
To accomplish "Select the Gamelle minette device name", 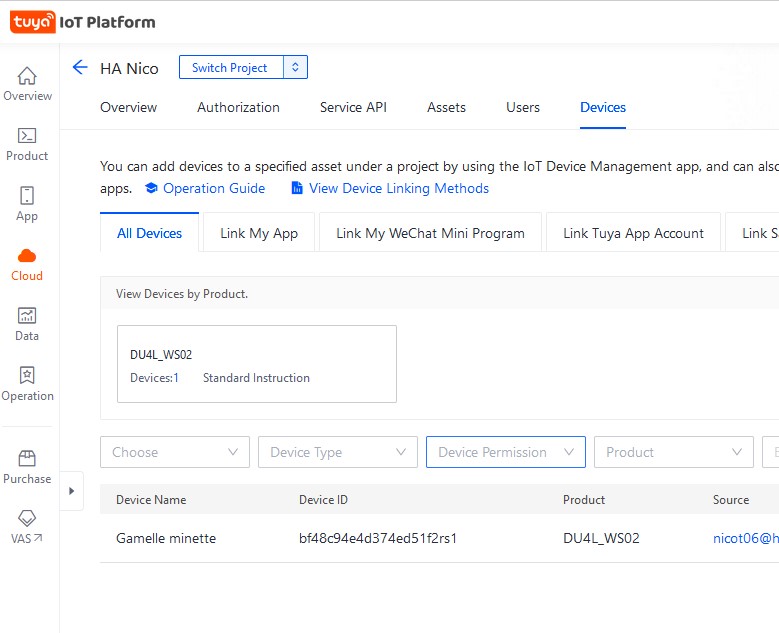I will point(166,538).
